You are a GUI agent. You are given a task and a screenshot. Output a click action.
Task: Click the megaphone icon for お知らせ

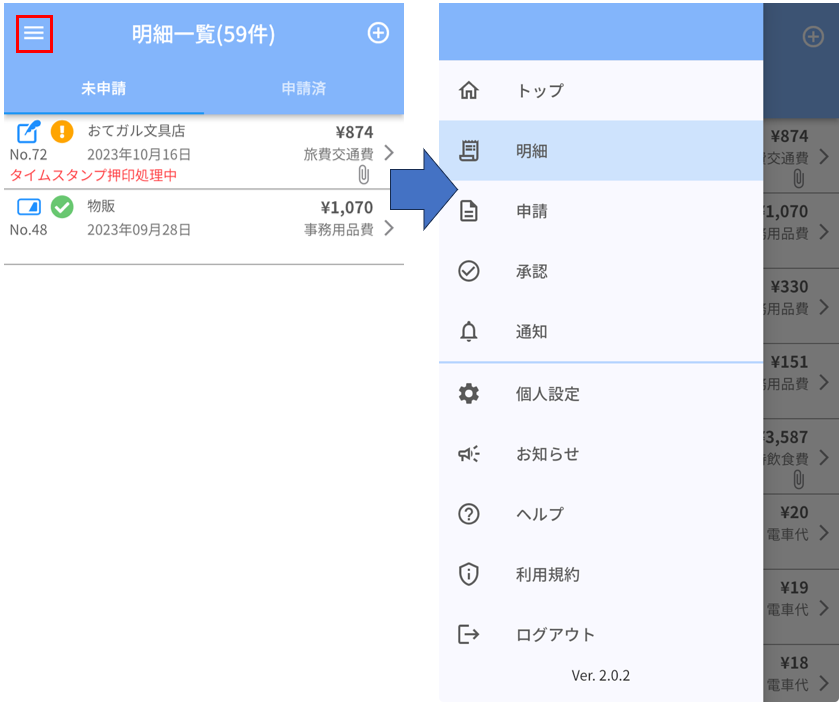(468, 454)
